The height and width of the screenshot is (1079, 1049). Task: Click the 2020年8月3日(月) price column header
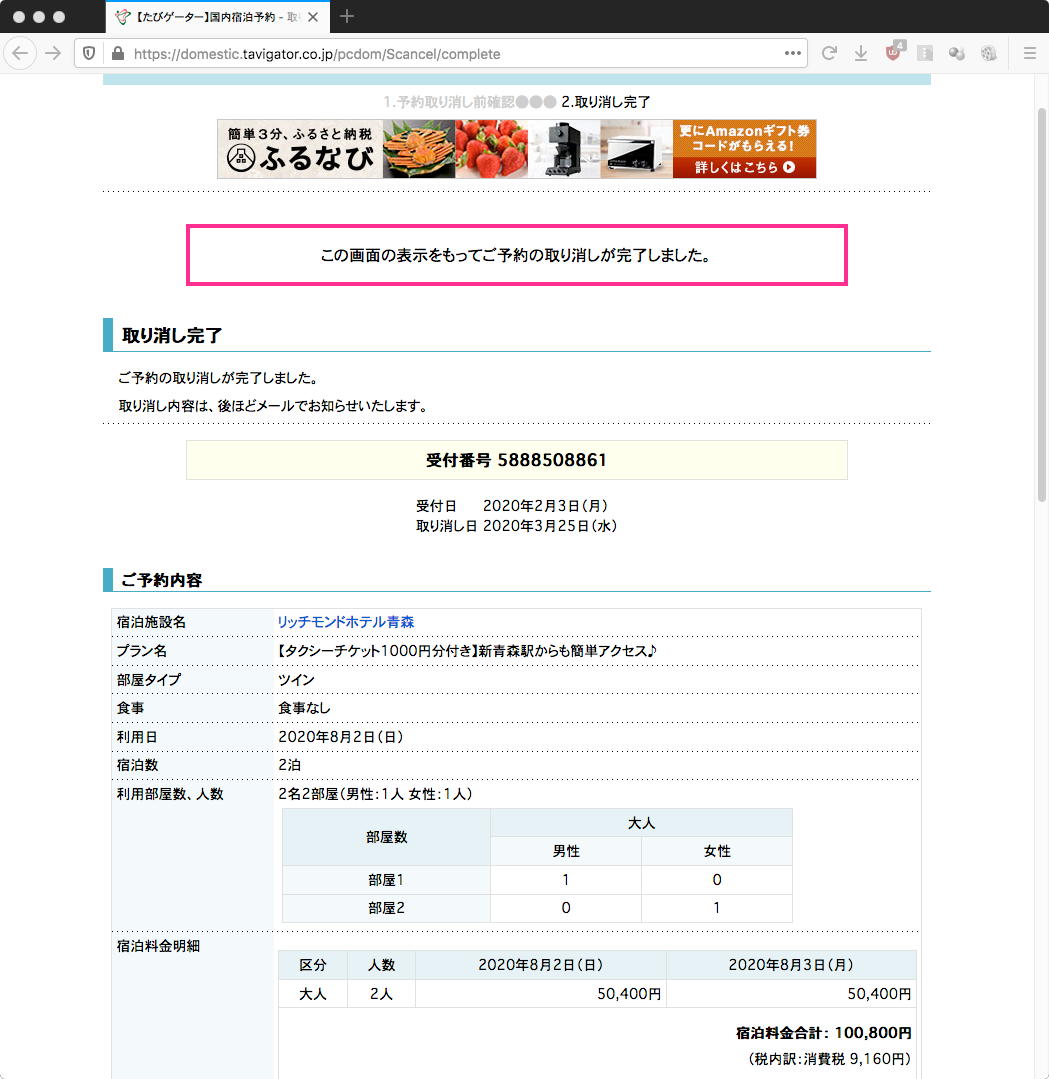coord(791,965)
